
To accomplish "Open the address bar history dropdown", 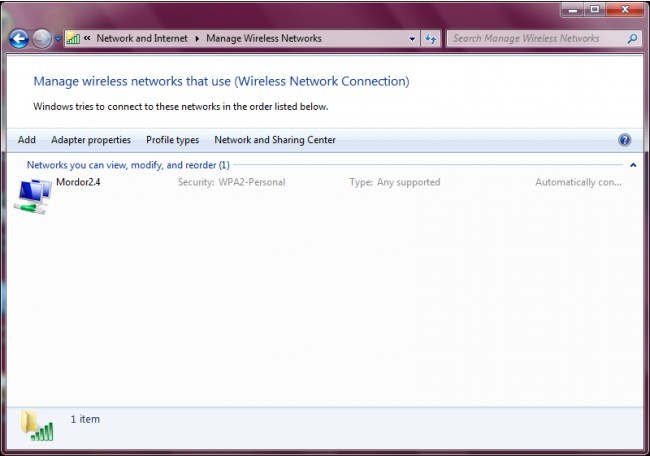I will [412, 39].
